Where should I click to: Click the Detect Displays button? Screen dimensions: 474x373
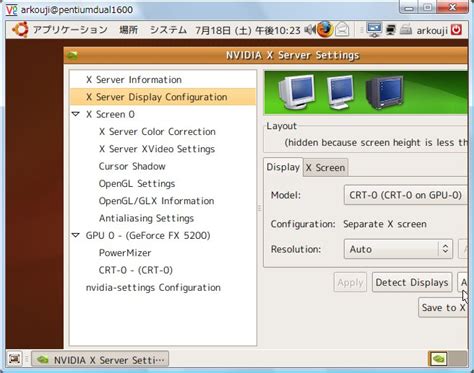412,283
